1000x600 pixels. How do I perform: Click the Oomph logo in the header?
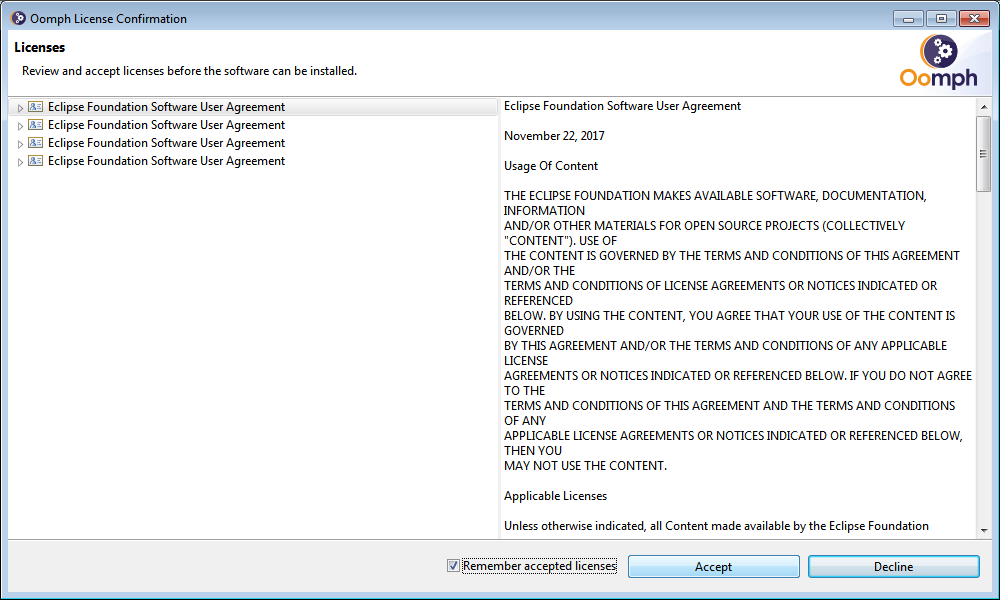[938, 61]
